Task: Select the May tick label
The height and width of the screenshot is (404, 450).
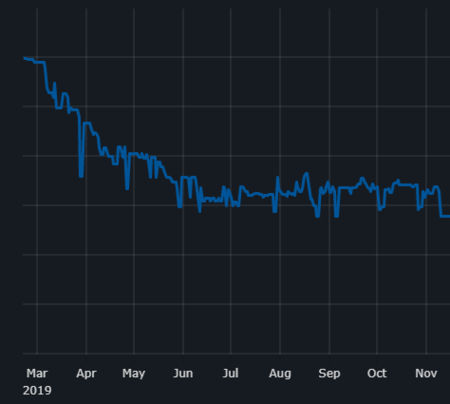Action: click(x=134, y=374)
